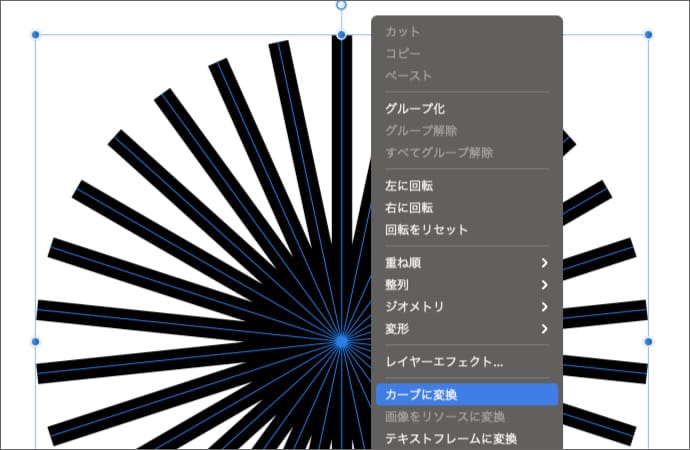Screen dimensions: 690x450
Task: Select テキストフレームに変換 option
Action: click(451, 439)
